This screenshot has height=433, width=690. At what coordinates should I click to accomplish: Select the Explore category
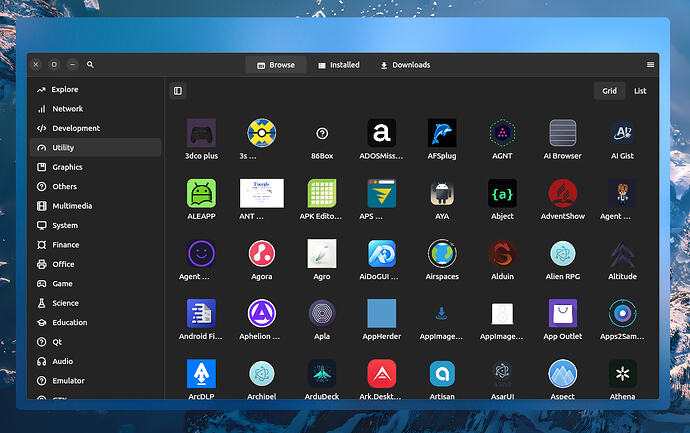tap(95, 89)
